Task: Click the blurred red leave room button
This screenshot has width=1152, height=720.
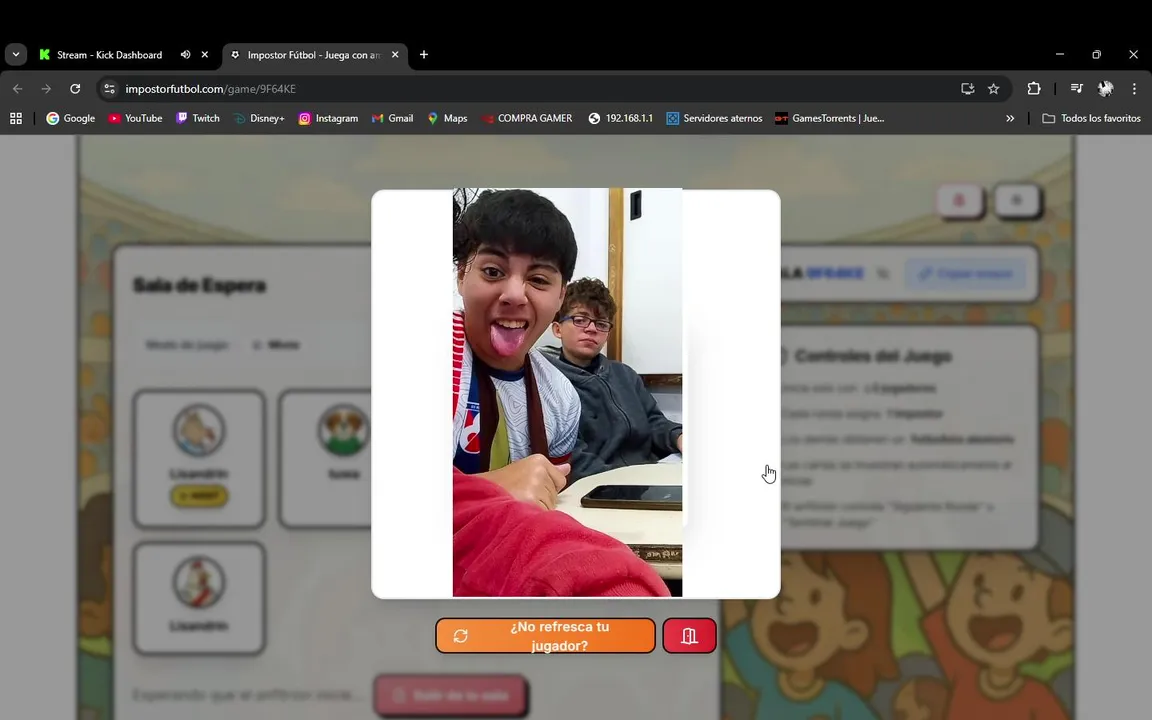Action: [450, 695]
